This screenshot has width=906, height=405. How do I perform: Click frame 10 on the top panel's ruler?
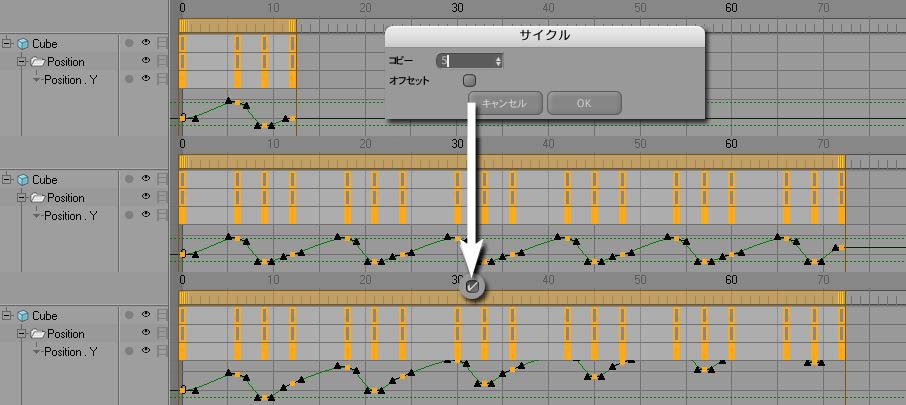273,8
